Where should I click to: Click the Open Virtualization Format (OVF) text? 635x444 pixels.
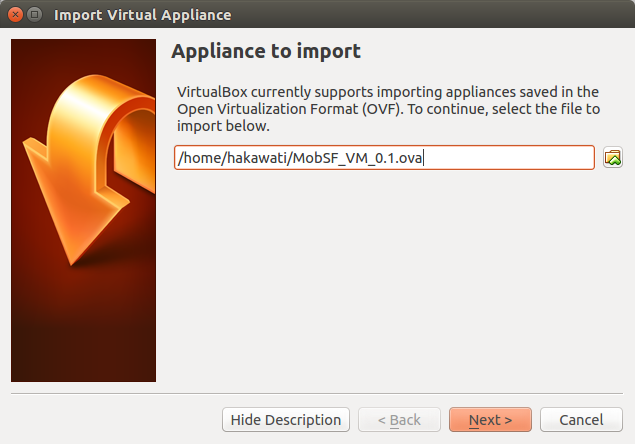click(289, 109)
